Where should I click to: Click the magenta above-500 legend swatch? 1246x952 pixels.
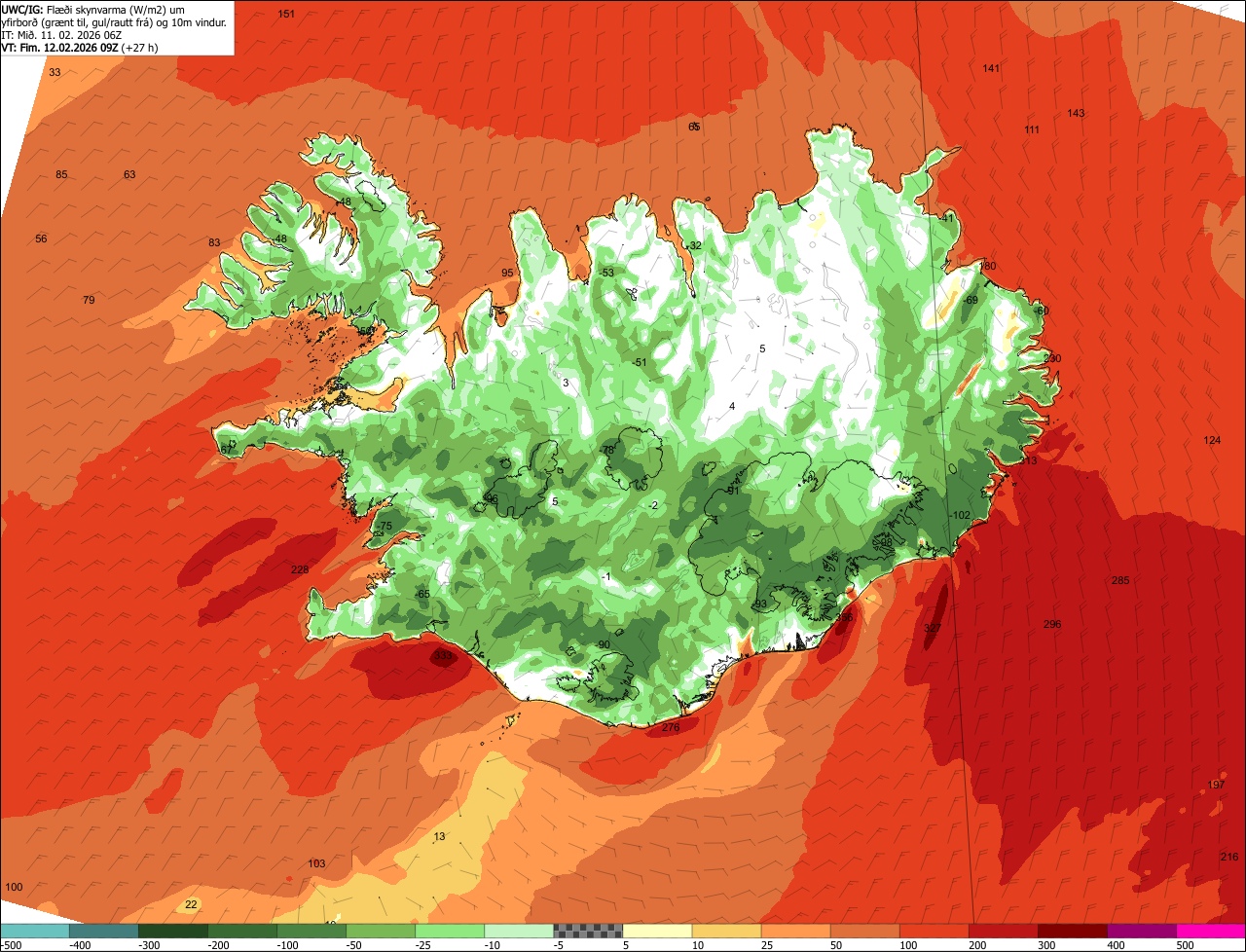tap(1211, 931)
